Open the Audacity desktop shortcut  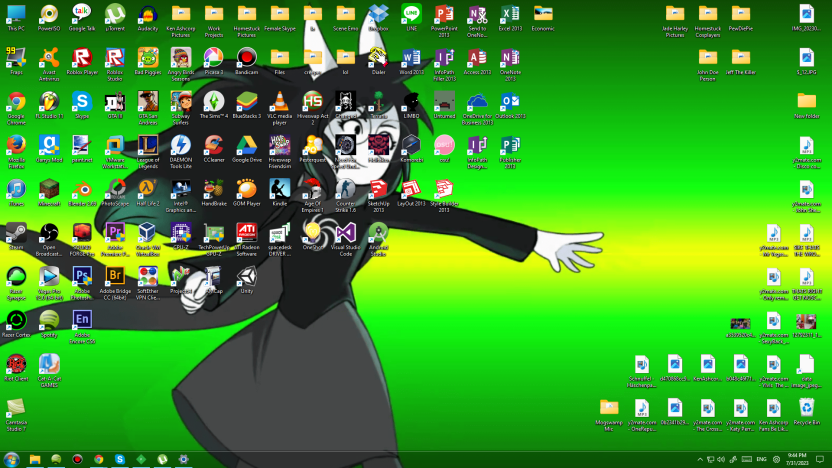147,14
